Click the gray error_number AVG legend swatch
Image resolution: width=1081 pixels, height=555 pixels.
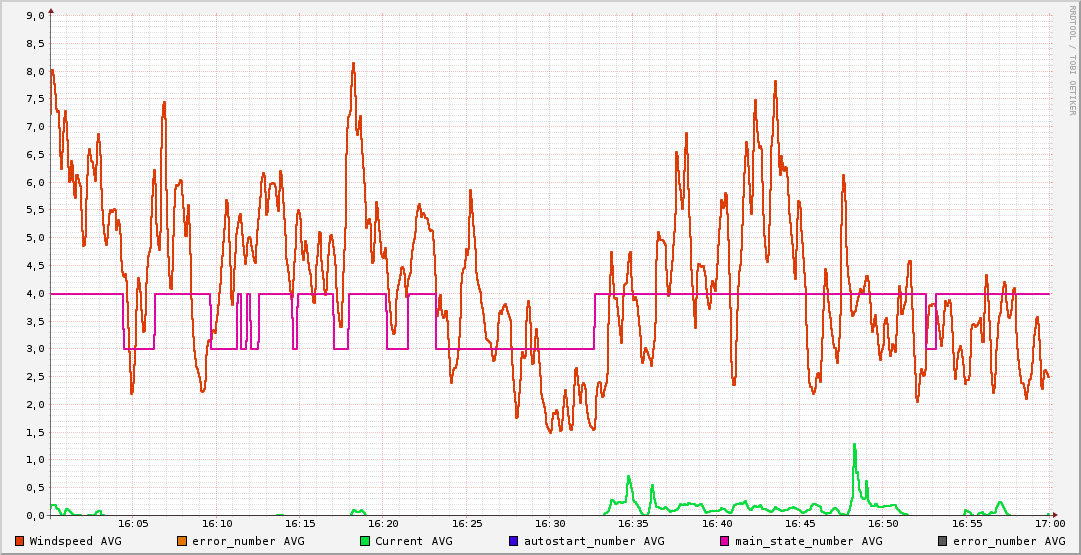[943, 541]
